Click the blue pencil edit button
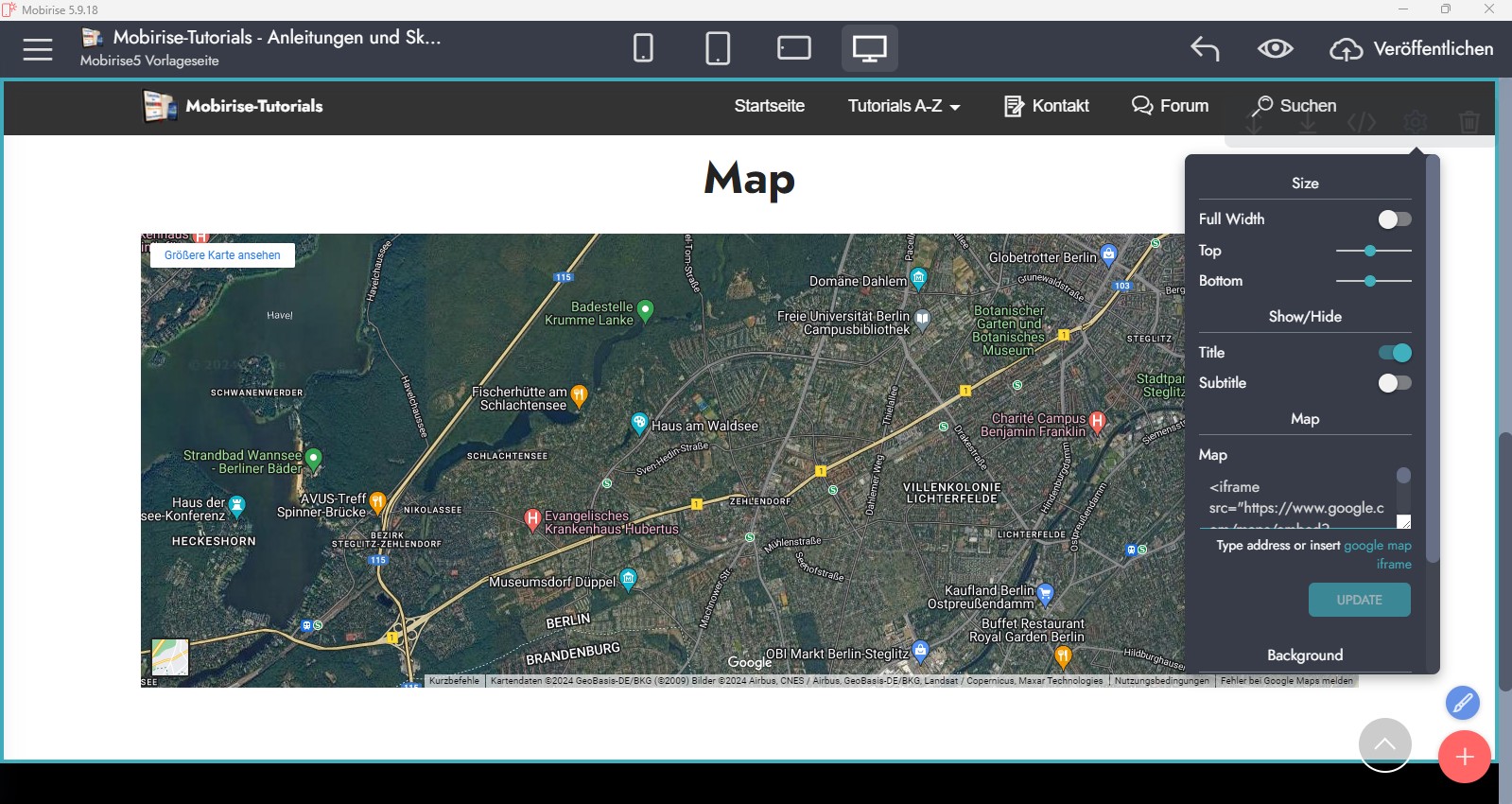Screen dimensions: 1512x804 [1462, 703]
